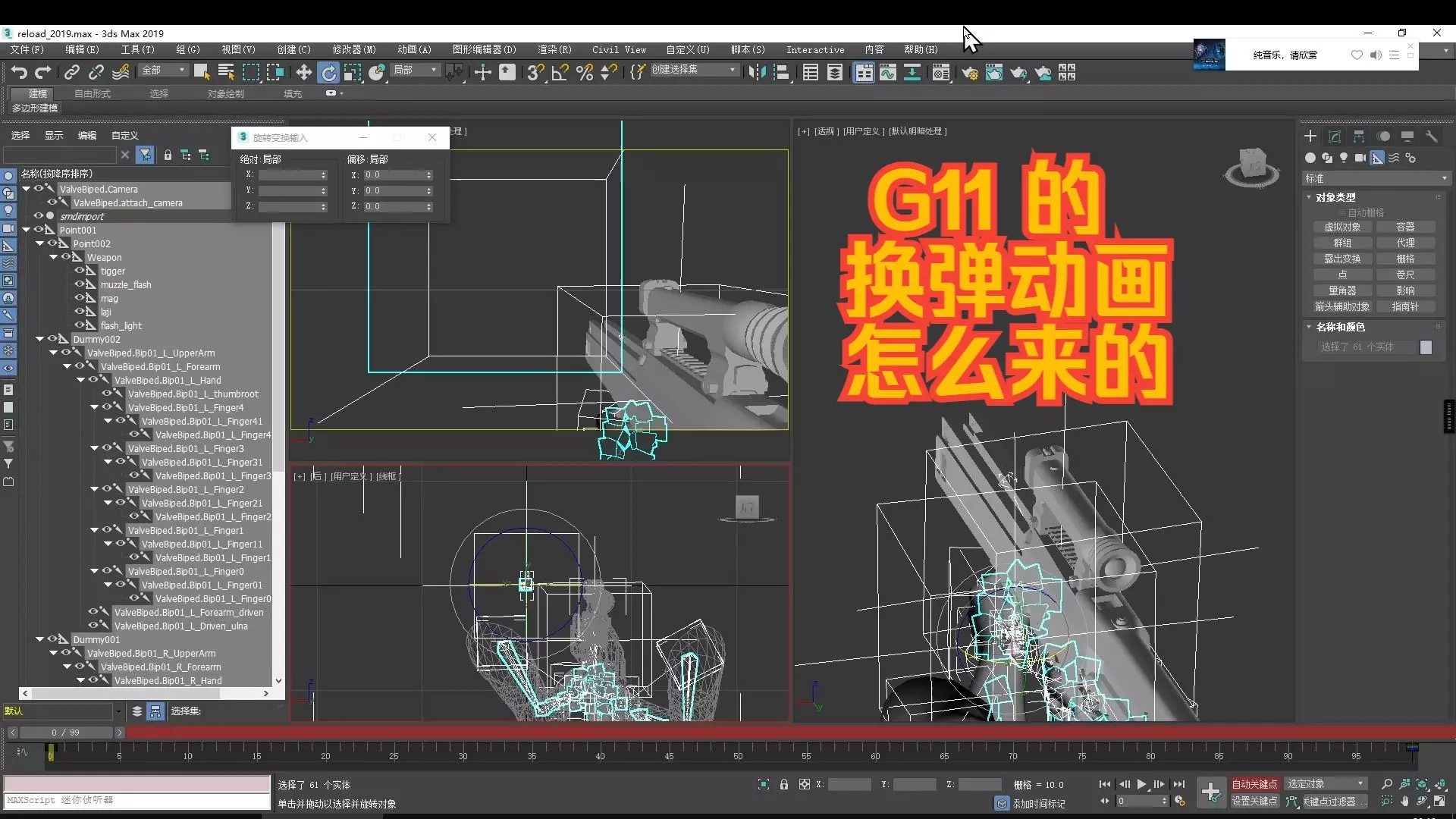Screen dimensions: 1456x819
Task: Click the Undo arrow in the main toolbar
Action: pos(19,72)
